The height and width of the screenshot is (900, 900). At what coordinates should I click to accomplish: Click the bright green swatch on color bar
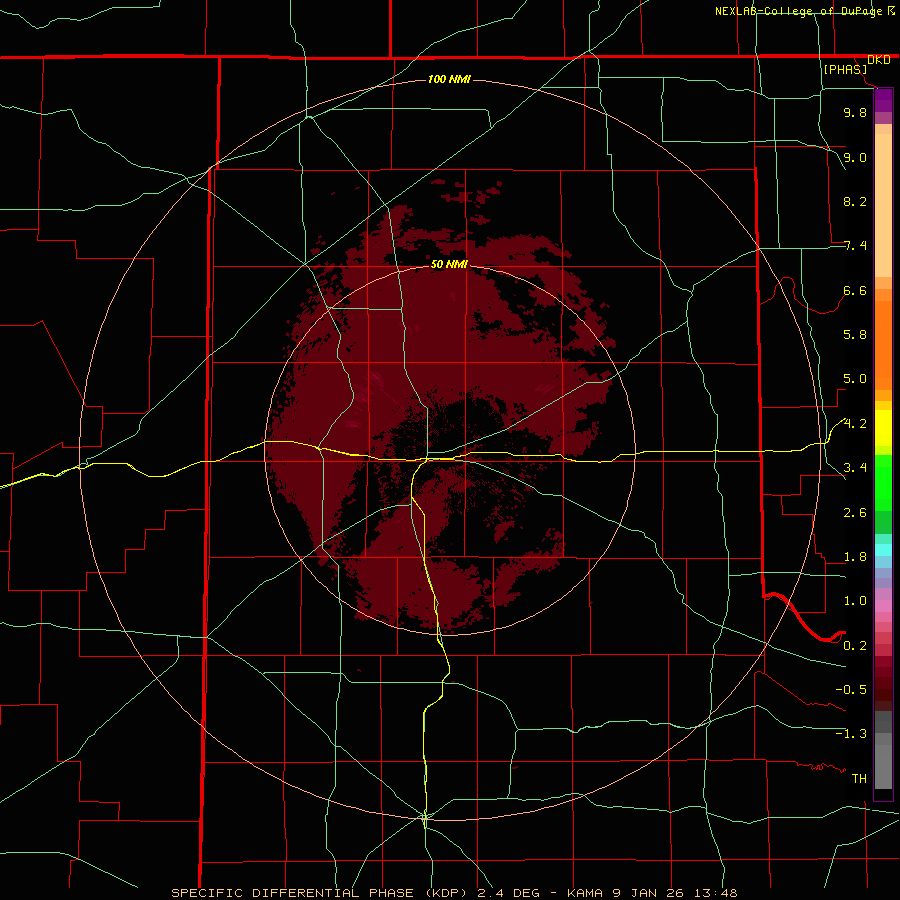coord(883,482)
